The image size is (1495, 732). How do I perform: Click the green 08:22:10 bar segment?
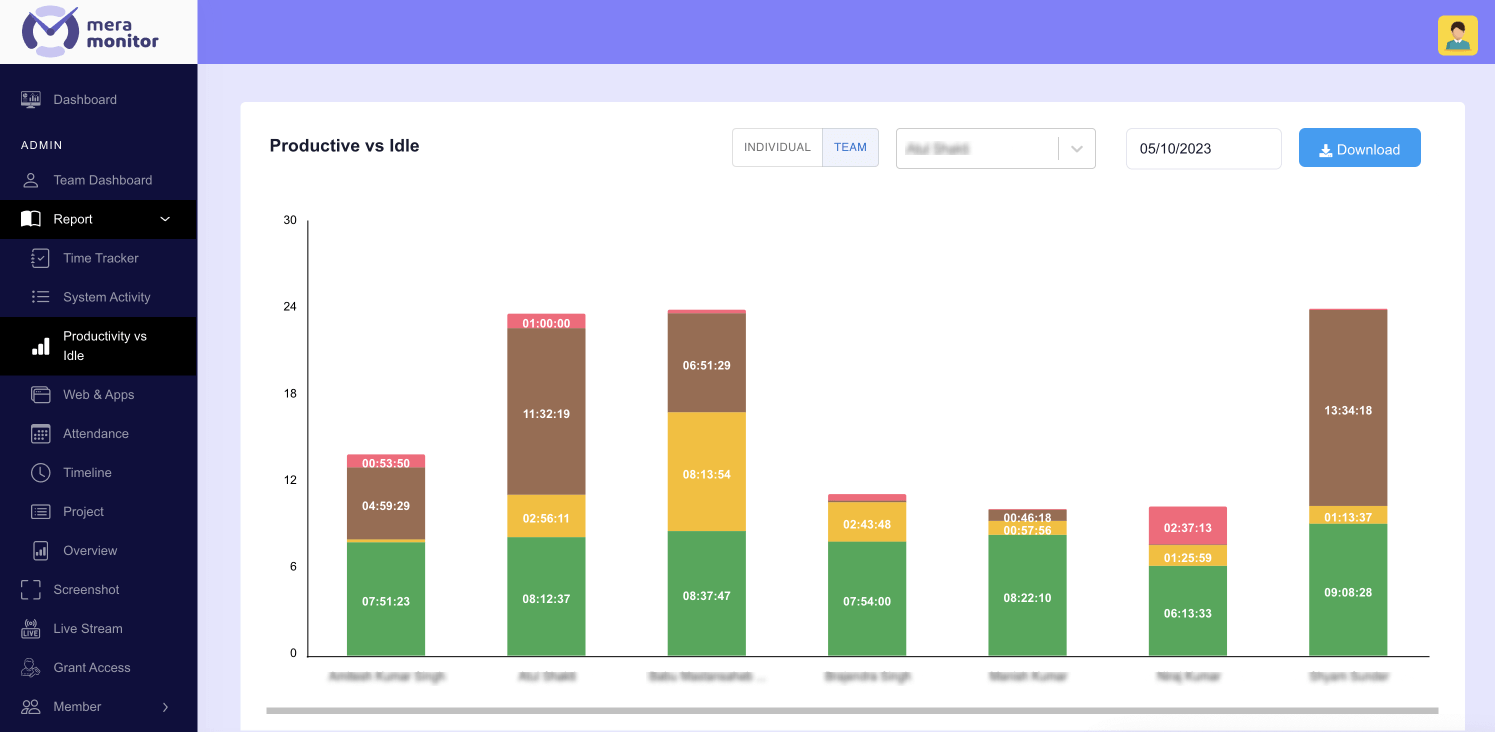(1027, 596)
